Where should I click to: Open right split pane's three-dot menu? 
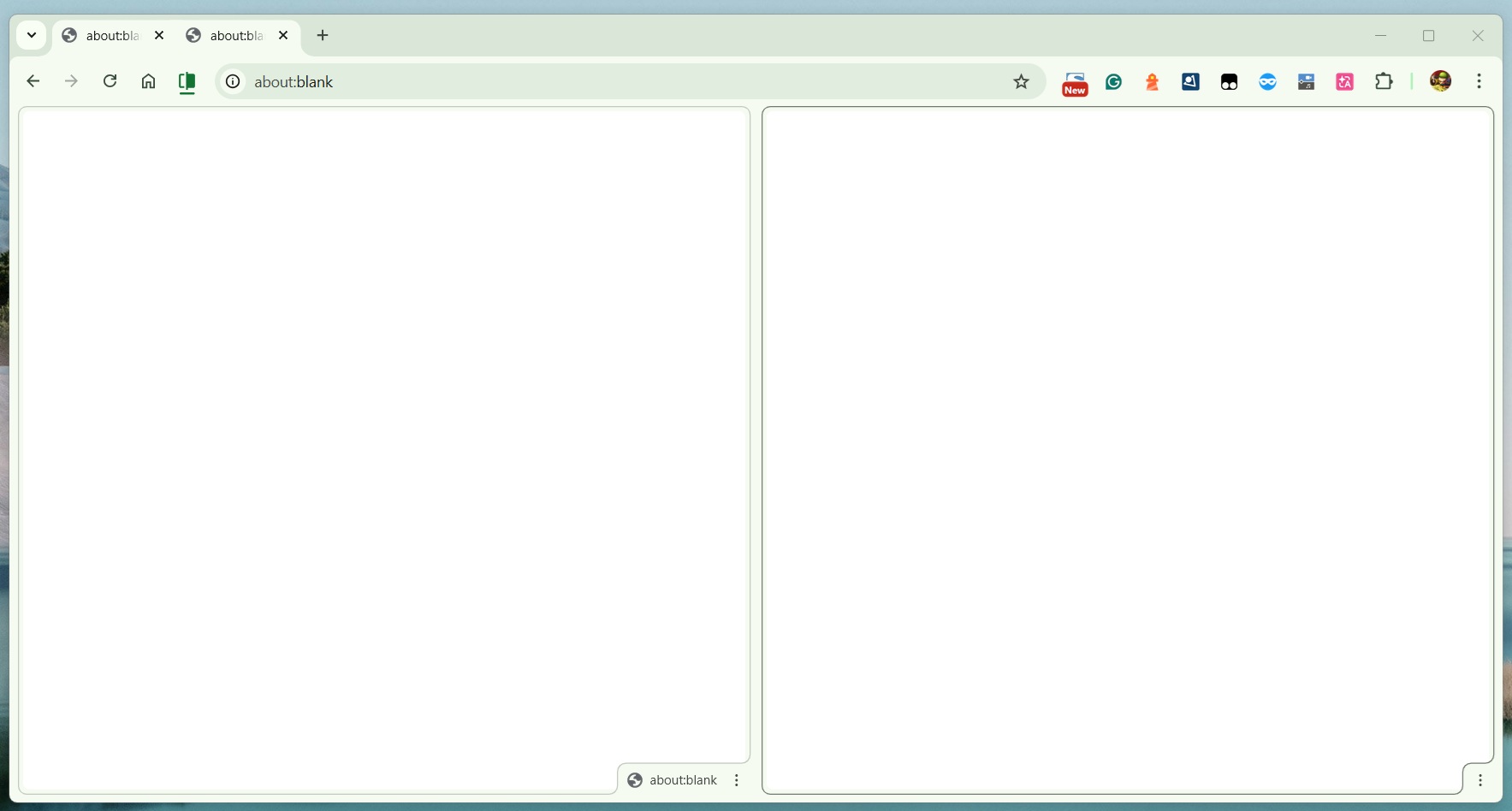pos(1479,780)
